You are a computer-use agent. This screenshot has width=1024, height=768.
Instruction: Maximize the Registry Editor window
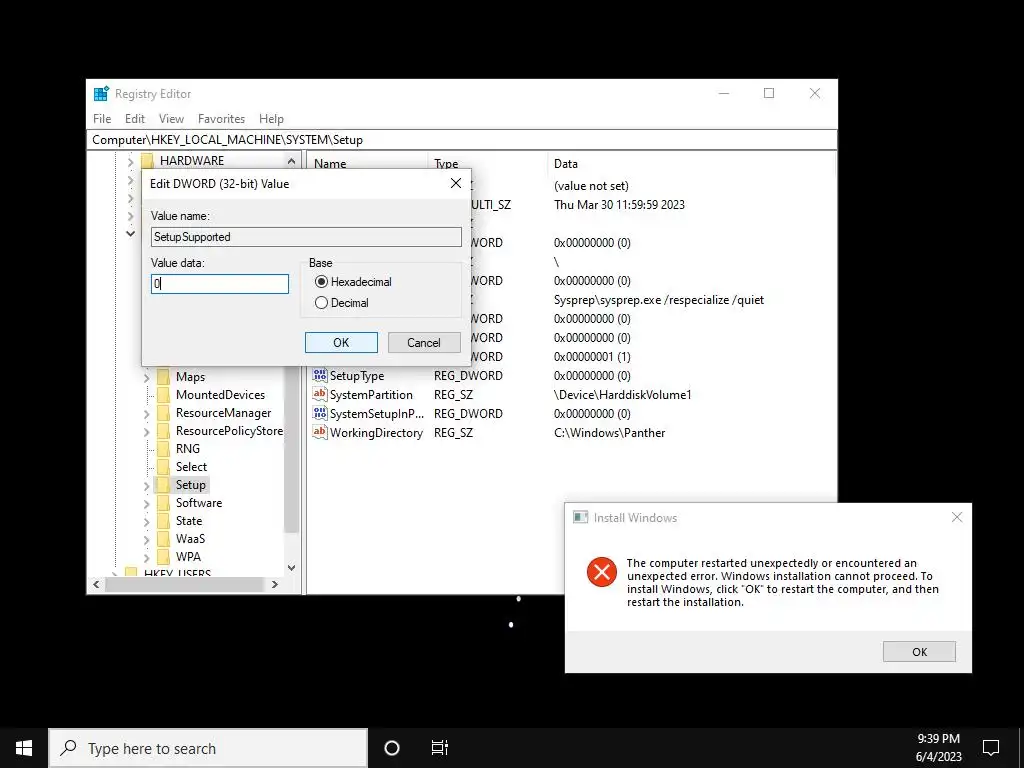tap(769, 93)
